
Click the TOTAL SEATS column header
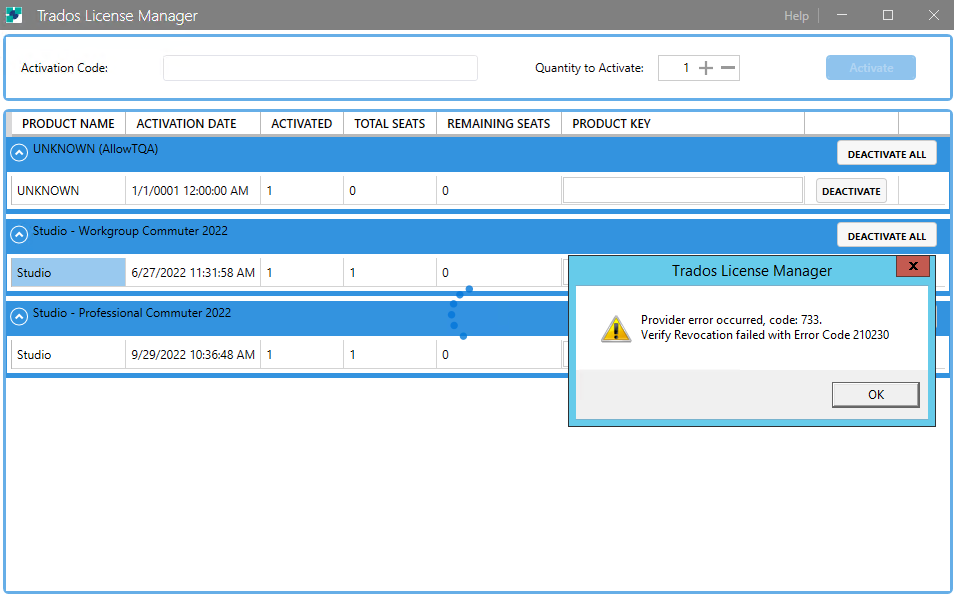click(390, 123)
